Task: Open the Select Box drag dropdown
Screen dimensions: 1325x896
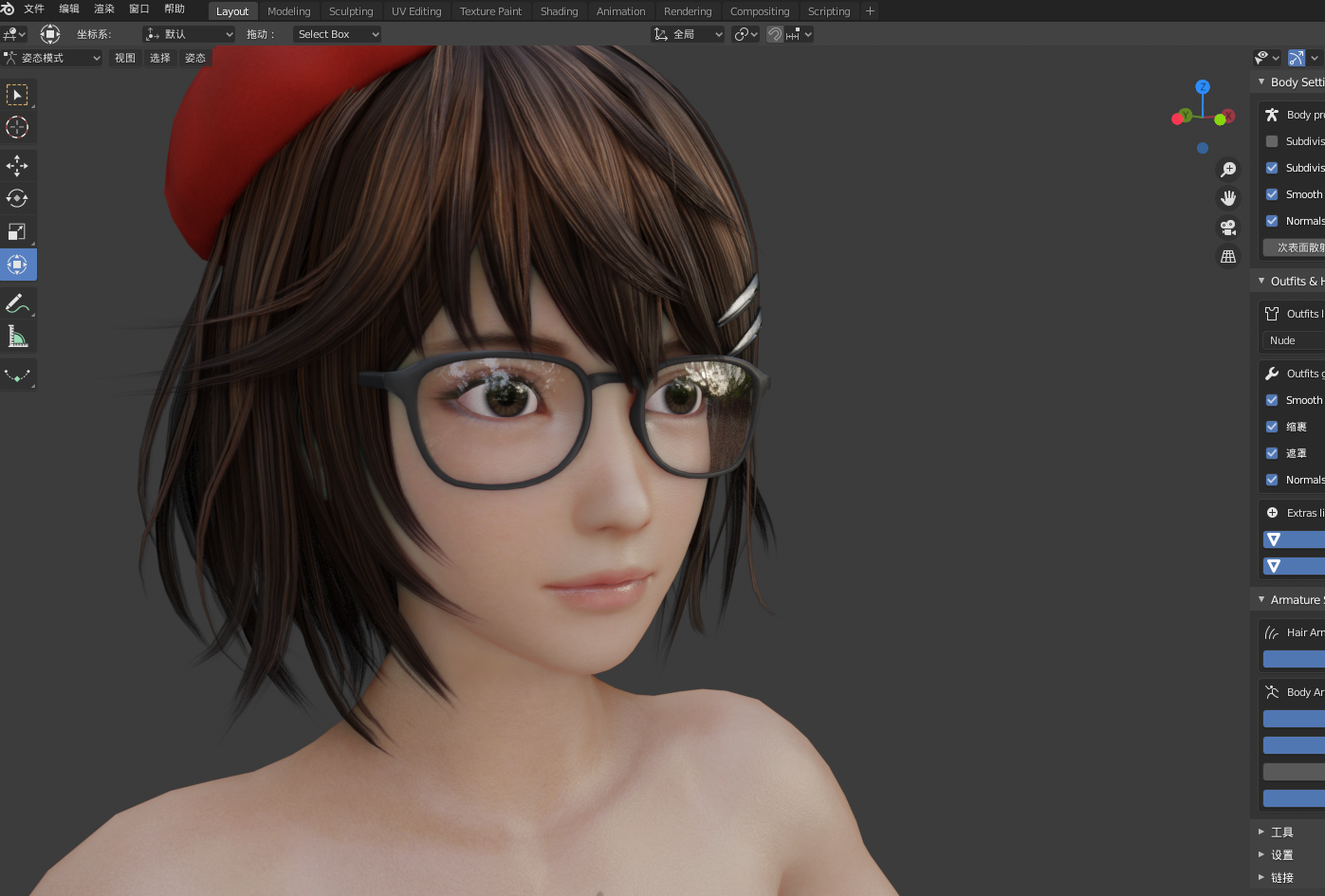Action: point(337,34)
